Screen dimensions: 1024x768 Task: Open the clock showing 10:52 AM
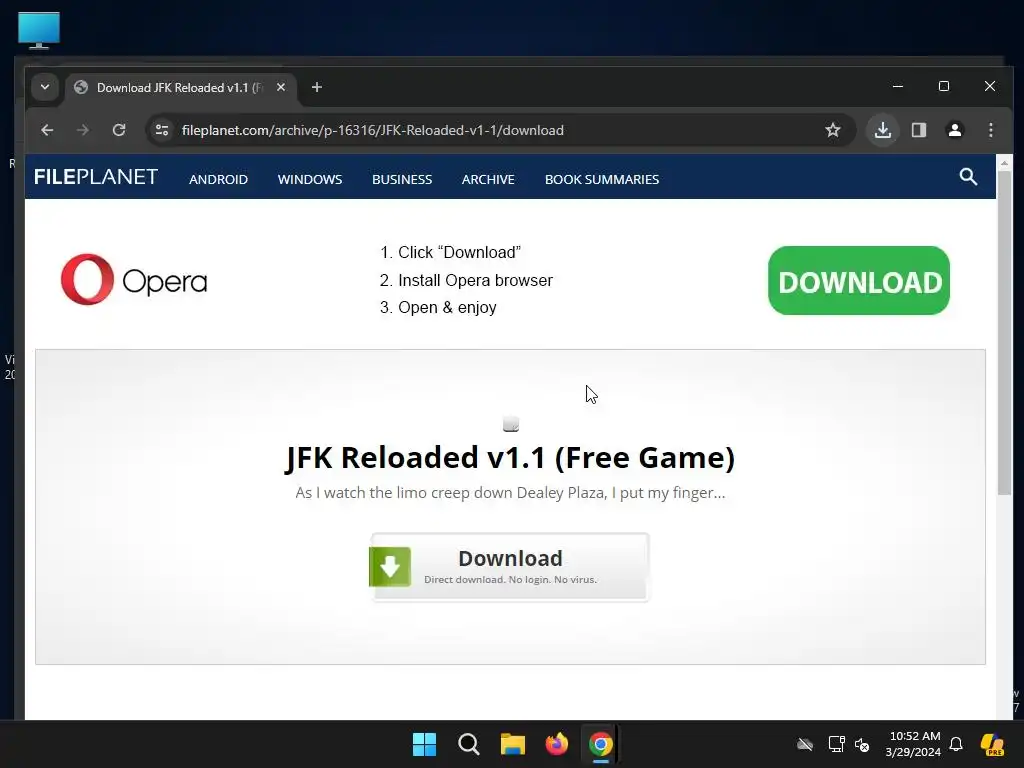(x=913, y=744)
